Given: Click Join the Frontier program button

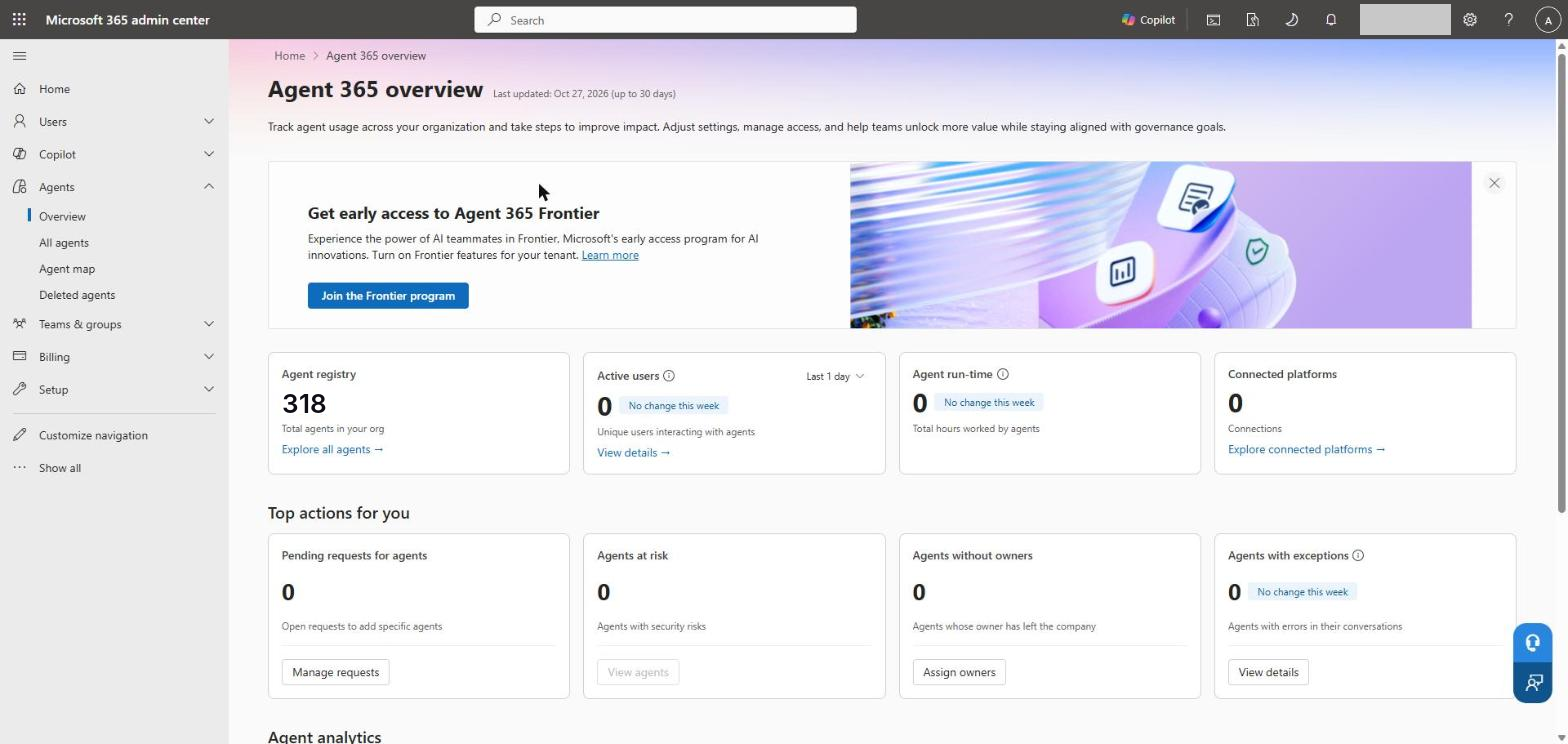Looking at the screenshot, I should pos(388,296).
